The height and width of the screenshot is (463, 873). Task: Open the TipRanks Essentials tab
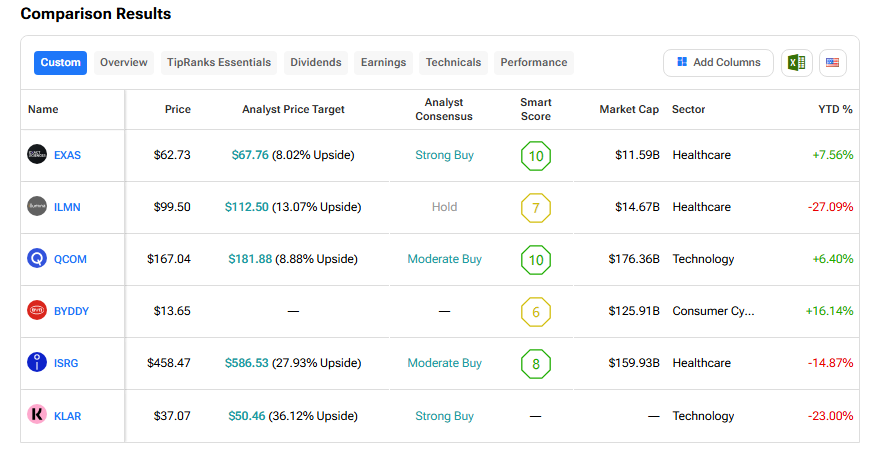click(217, 63)
